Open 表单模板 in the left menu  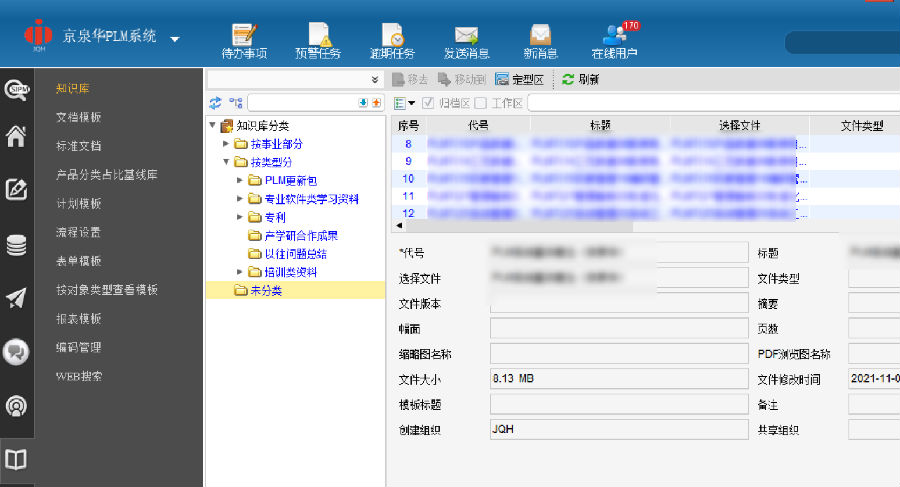(x=79, y=261)
